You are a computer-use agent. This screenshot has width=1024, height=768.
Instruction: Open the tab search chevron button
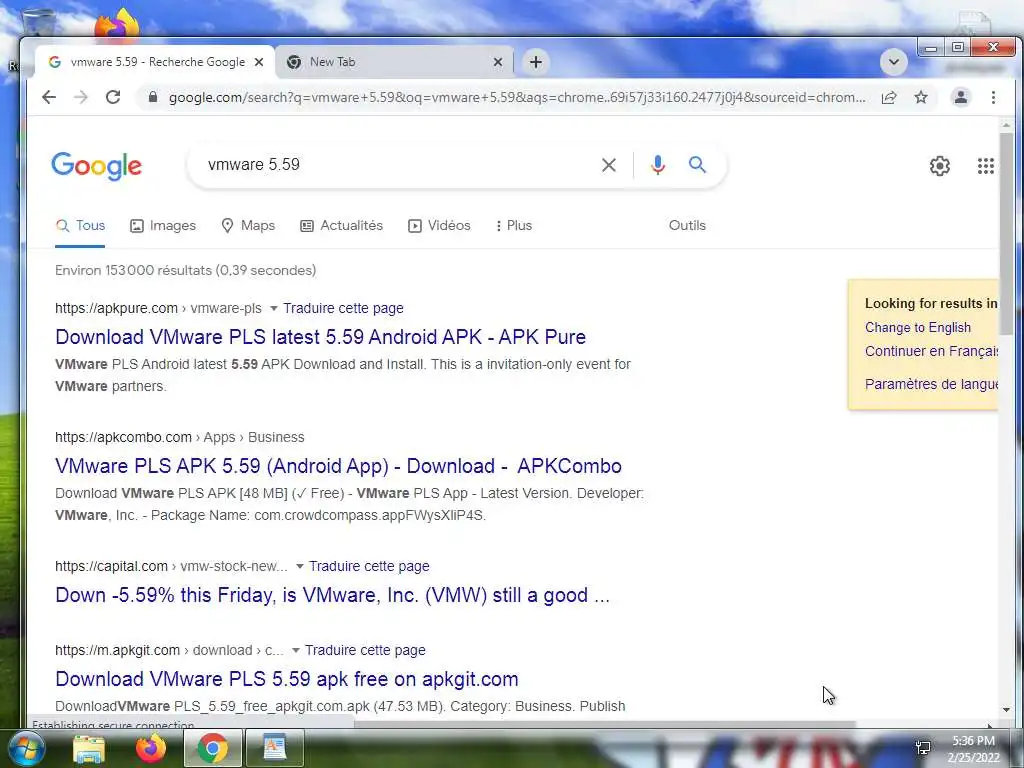point(893,62)
